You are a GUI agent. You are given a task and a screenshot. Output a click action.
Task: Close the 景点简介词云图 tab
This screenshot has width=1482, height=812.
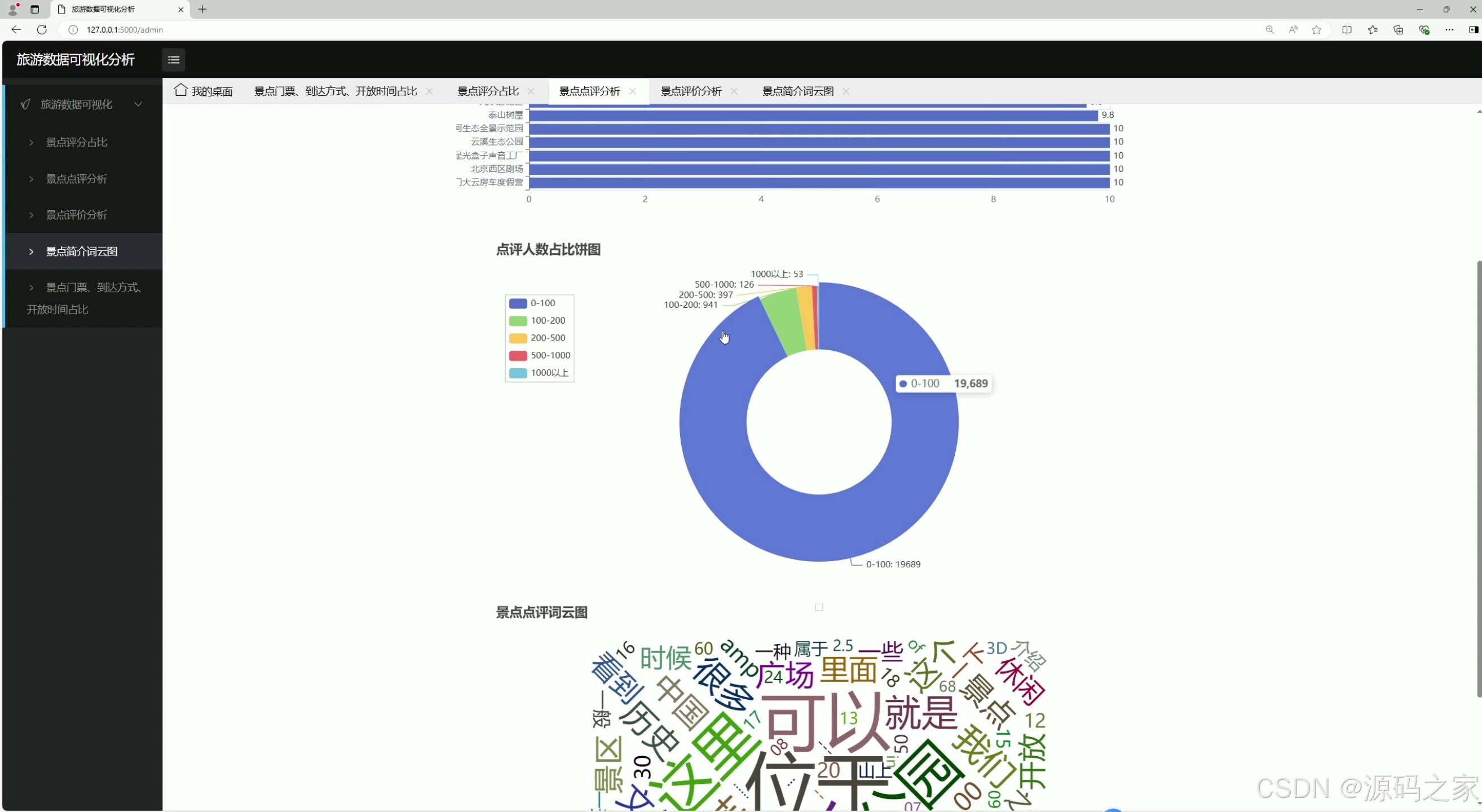(846, 91)
